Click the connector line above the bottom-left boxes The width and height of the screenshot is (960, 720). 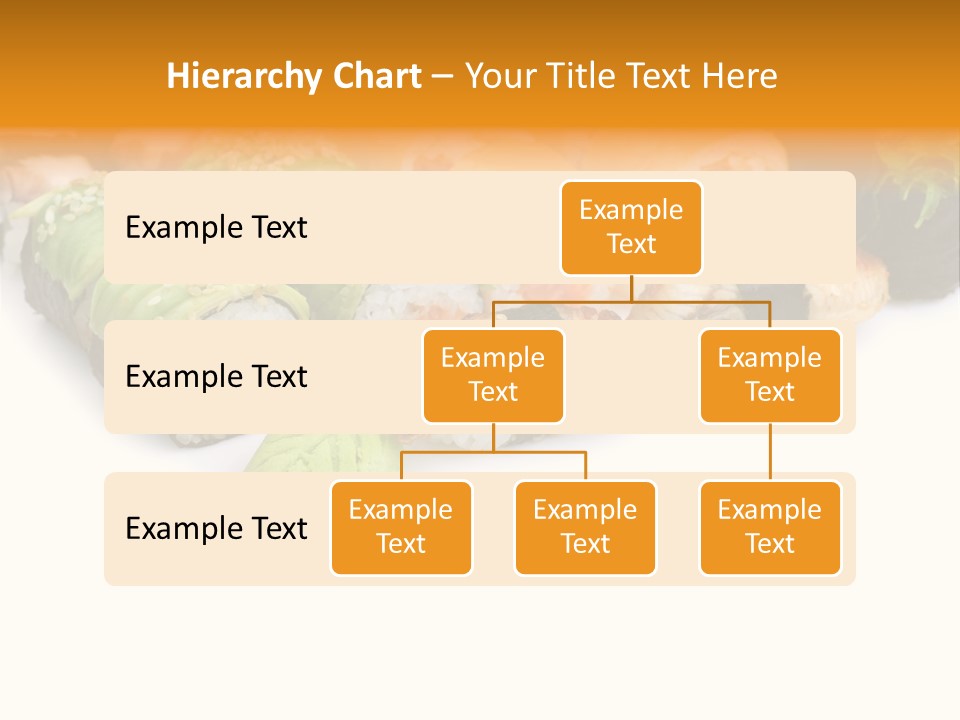(493, 452)
